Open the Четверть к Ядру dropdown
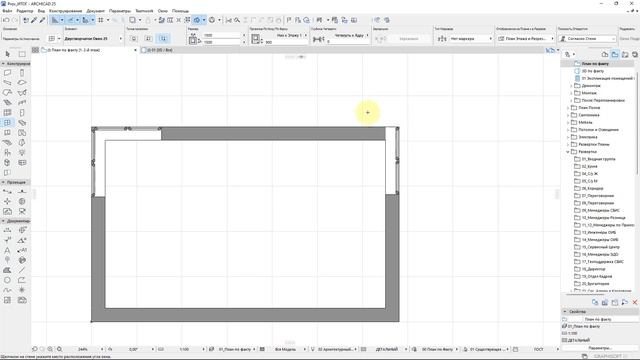 coord(351,36)
